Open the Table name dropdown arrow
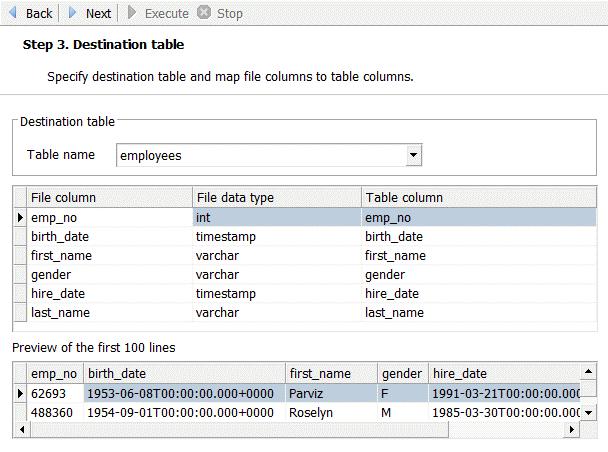 [413, 155]
